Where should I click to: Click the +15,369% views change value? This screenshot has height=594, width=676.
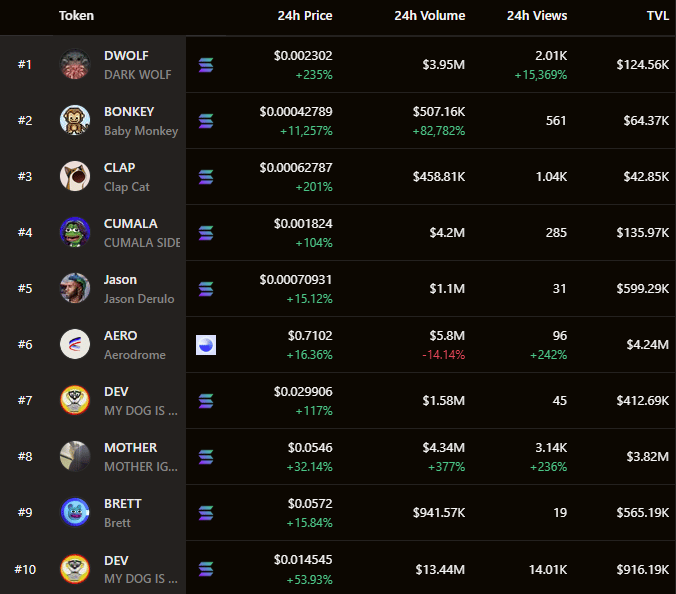tap(541, 75)
